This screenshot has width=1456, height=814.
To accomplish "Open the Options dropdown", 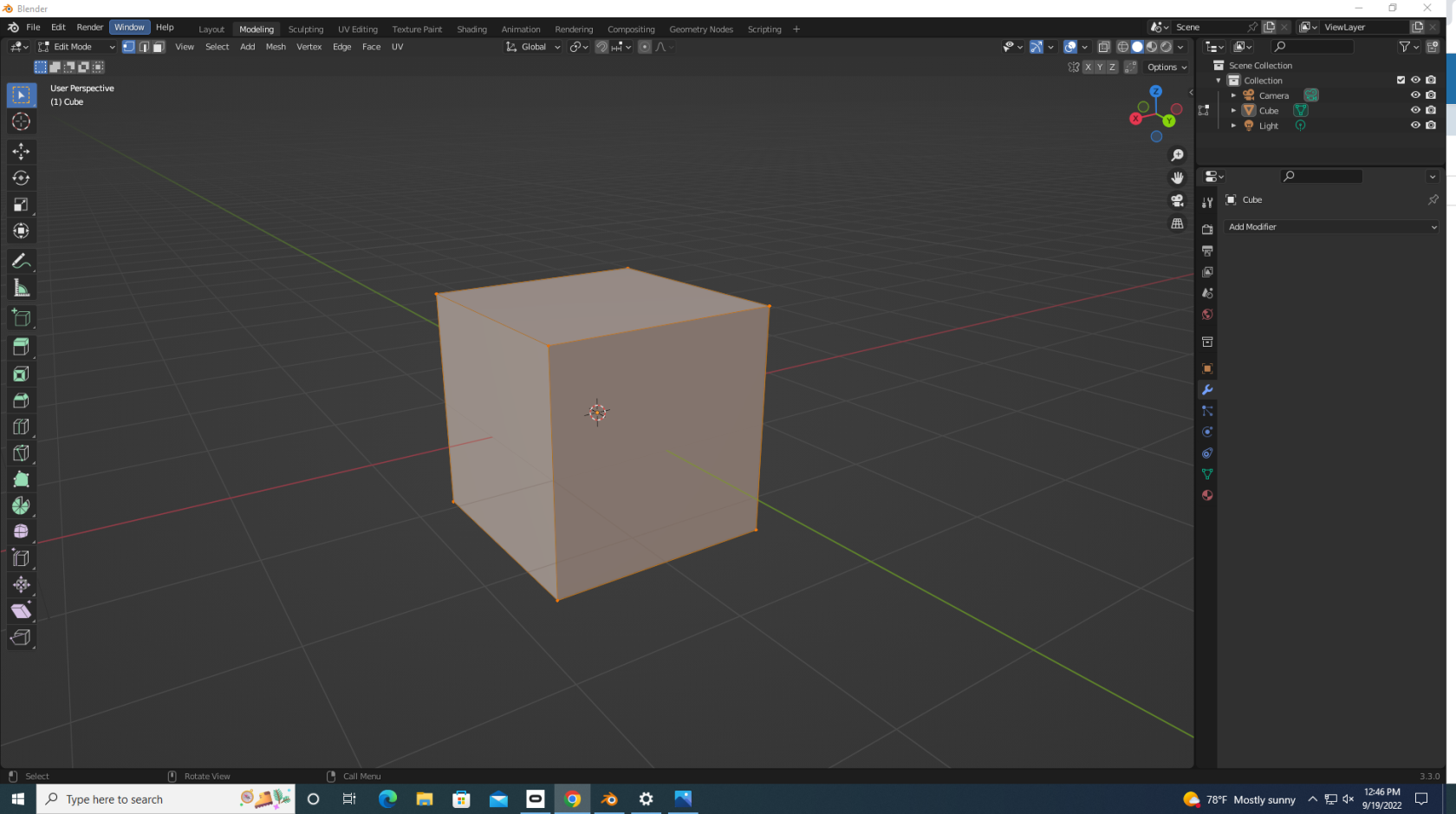I will (1167, 67).
